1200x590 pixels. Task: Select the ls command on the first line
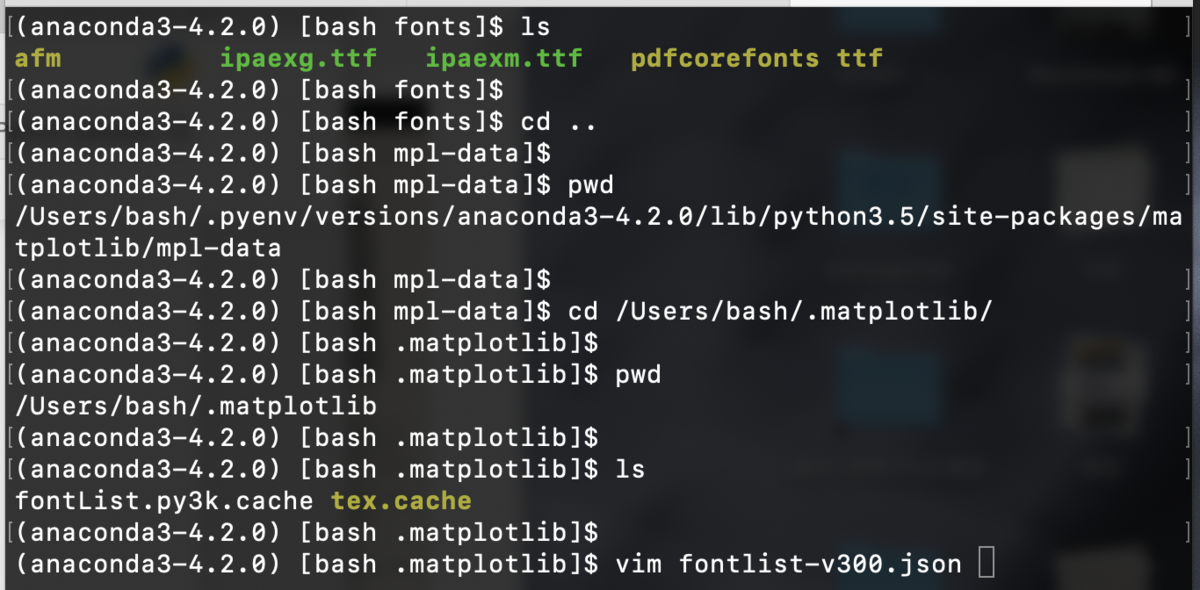point(535,26)
